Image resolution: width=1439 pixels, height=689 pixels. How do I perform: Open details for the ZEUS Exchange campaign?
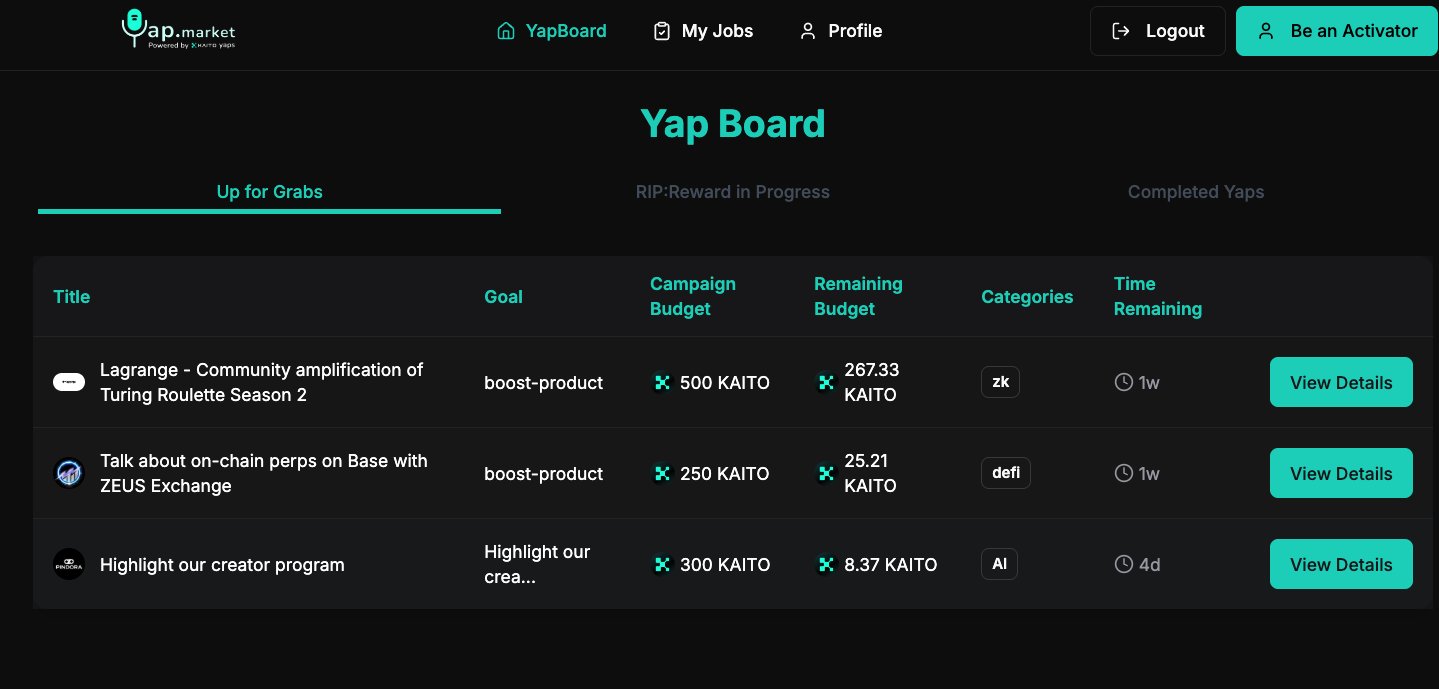1341,473
